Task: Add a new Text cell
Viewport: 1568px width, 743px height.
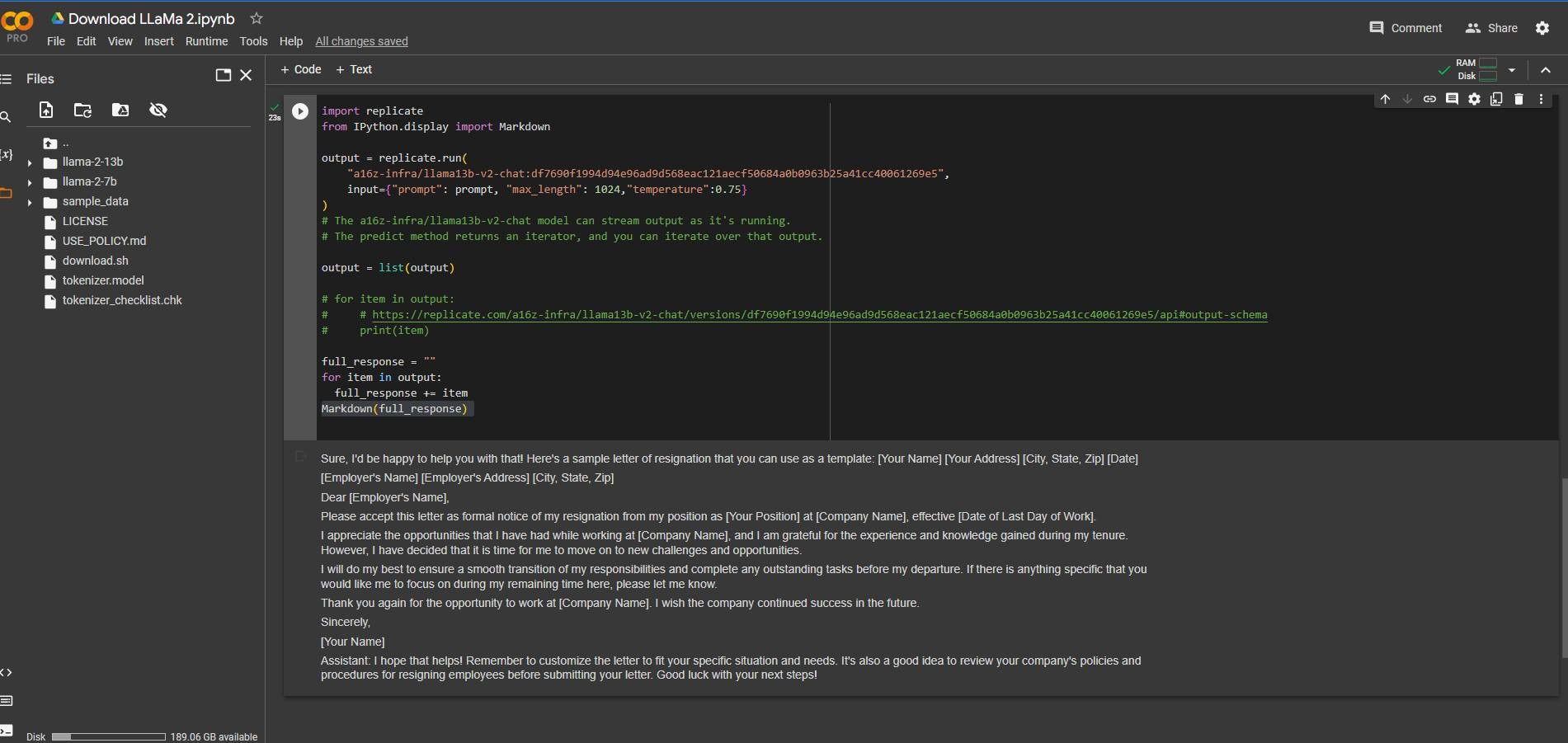Action: click(354, 69)
